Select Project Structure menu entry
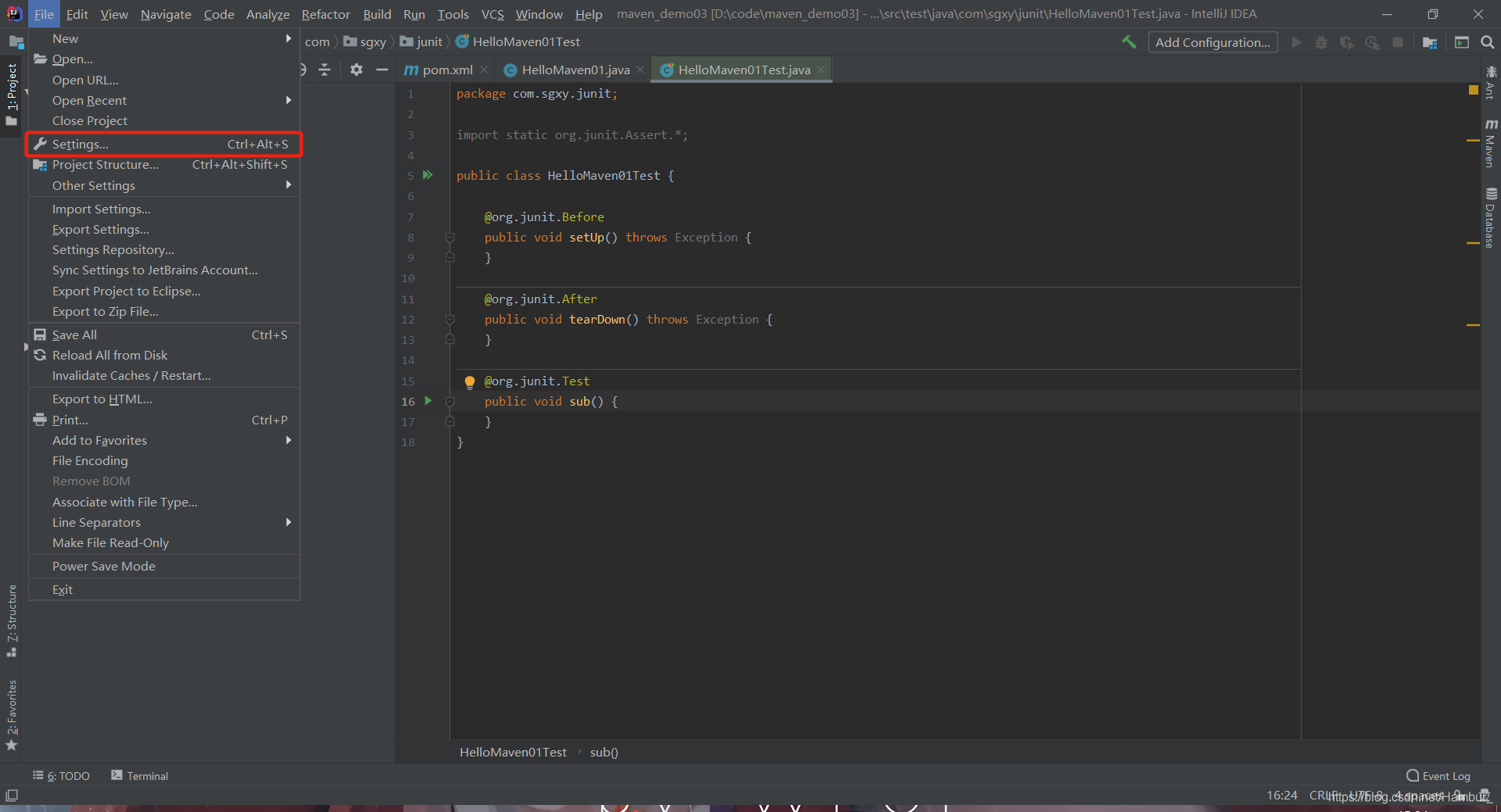1501x812 pixels. pyautogui.click(x=164, y=164)
